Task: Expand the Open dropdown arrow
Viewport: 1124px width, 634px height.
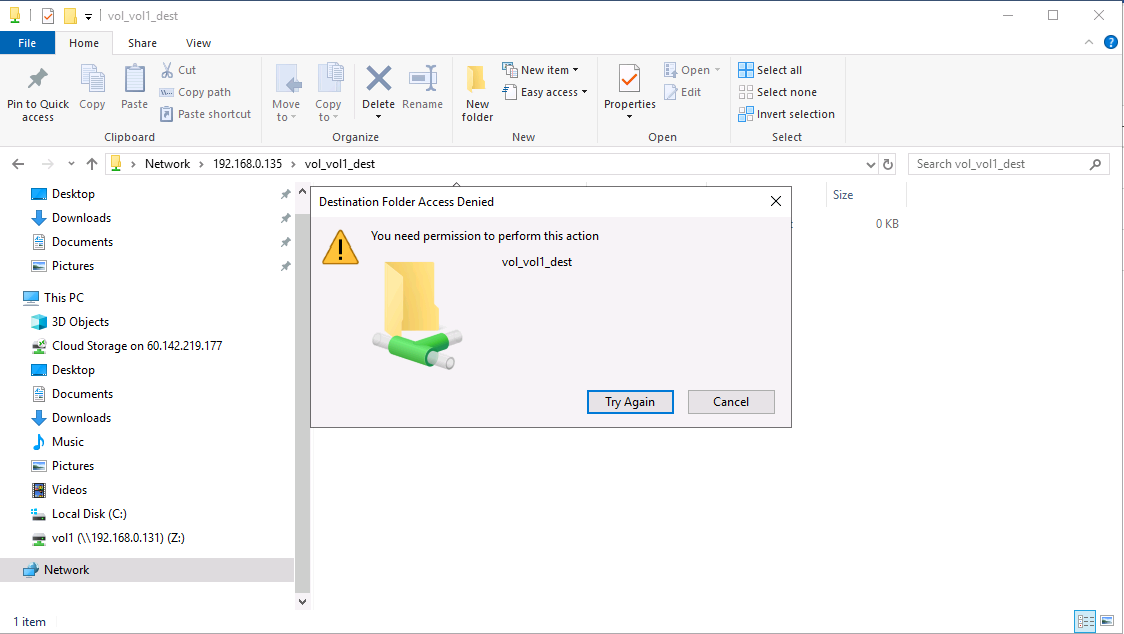Action: [x=717, y=70]
